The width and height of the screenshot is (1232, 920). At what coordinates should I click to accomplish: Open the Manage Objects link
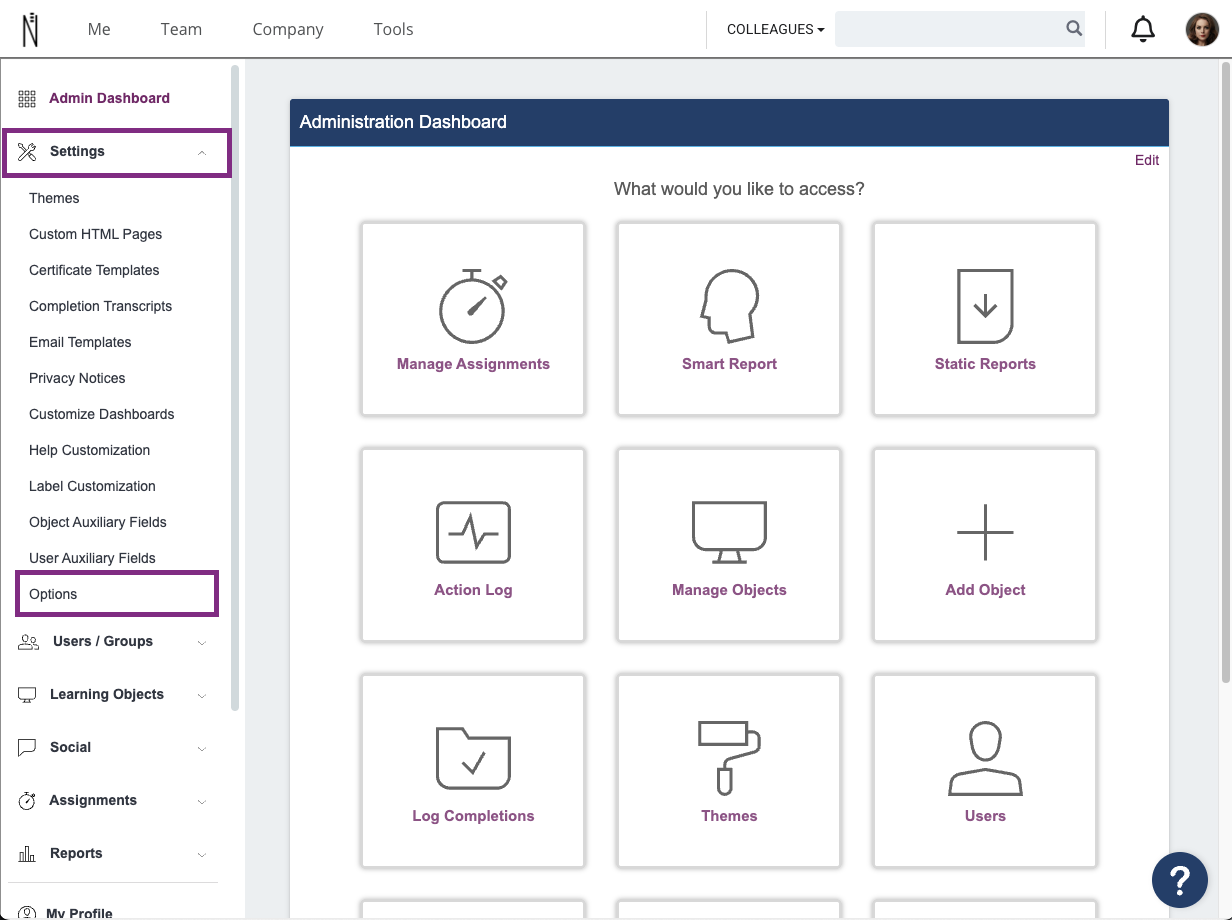[729, 590]
